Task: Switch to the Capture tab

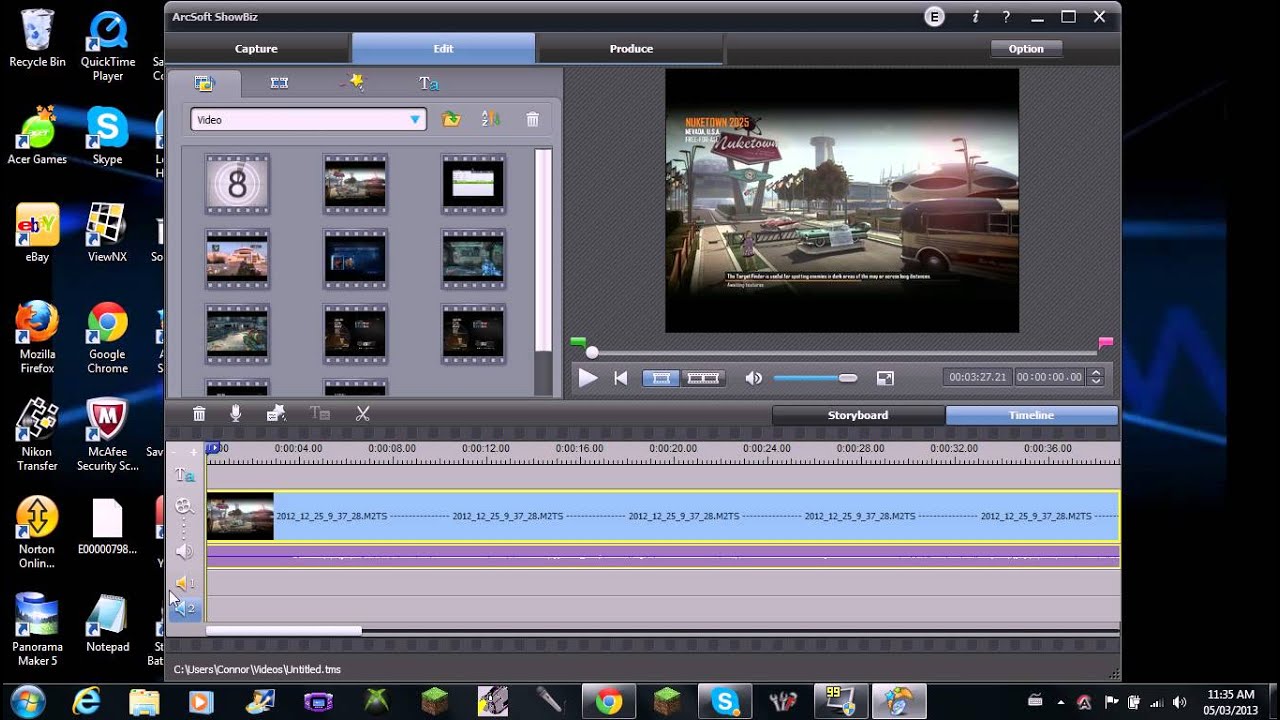Action: [x=256, y=49]
